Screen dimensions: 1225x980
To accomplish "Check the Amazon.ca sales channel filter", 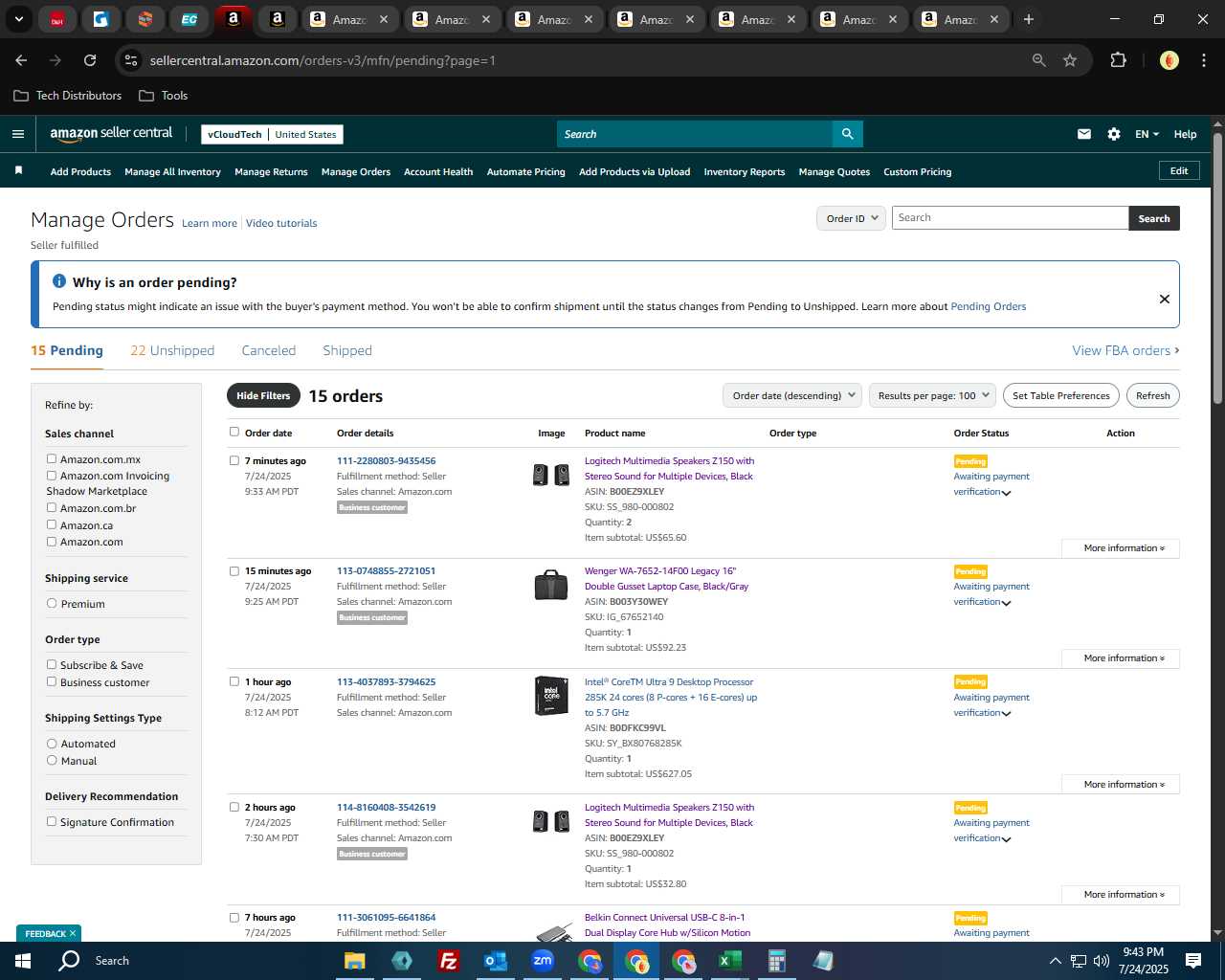I will pos(52,524).
